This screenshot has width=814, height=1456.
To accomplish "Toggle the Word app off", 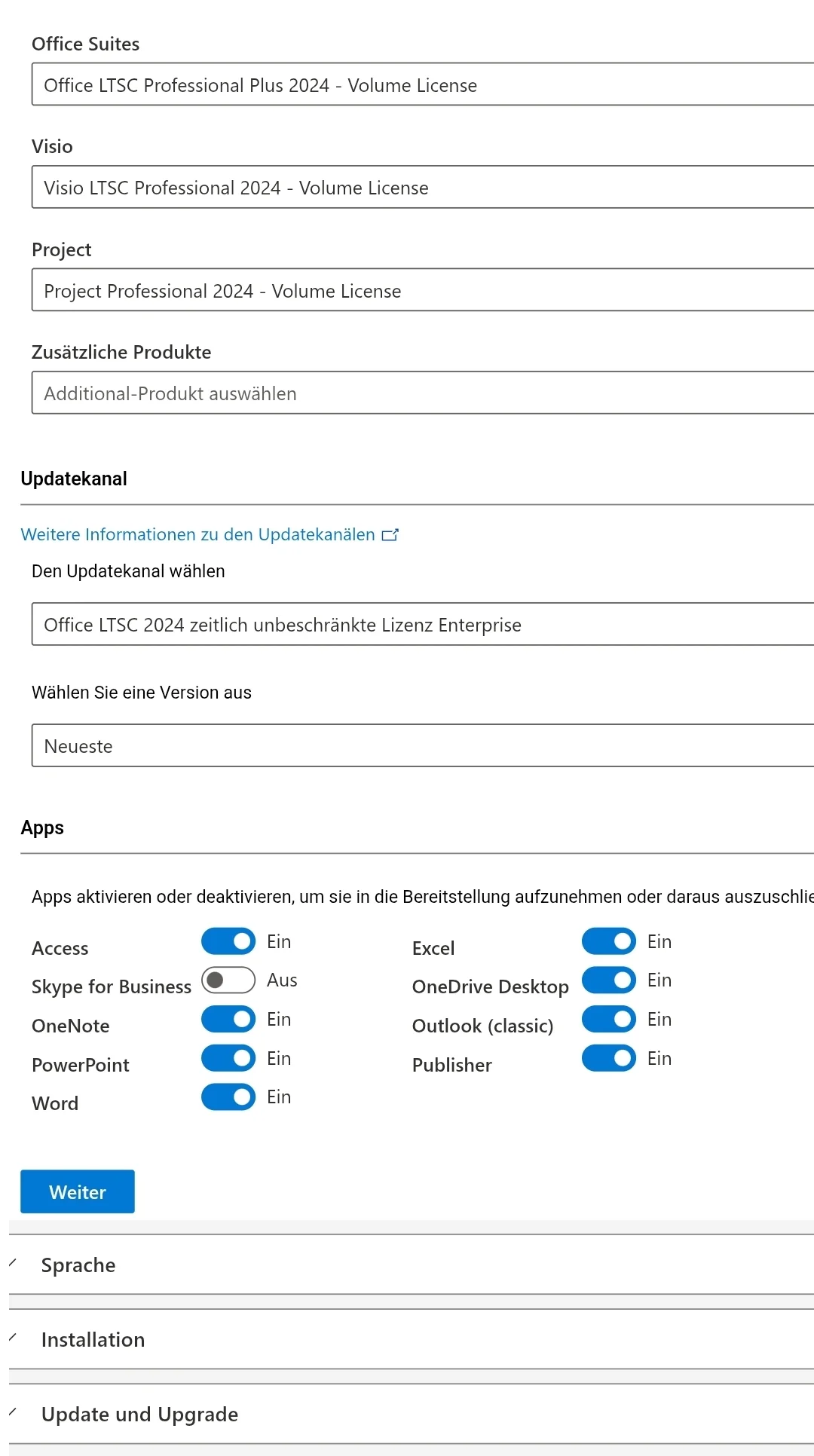I will (x=228, y=1097).
